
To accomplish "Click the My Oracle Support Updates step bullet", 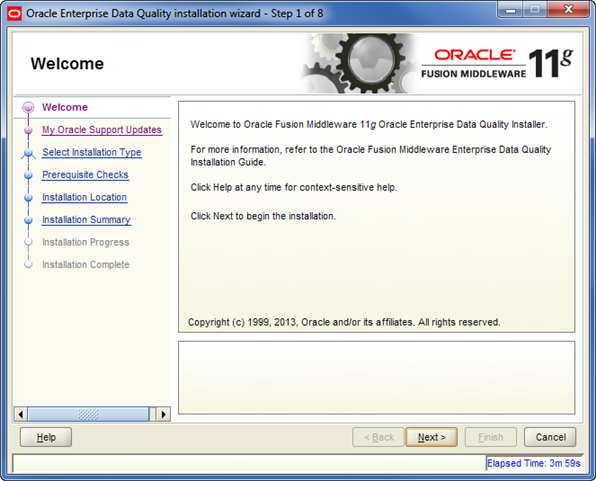I will (x=28, y=130).
